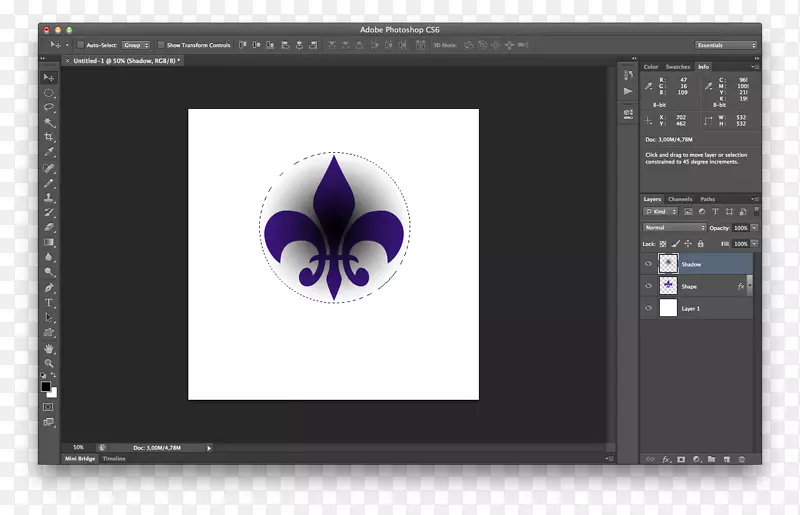Select the Move tool
Image resolution: width=800 pixels, height=515 pixels.
point(48,78)
